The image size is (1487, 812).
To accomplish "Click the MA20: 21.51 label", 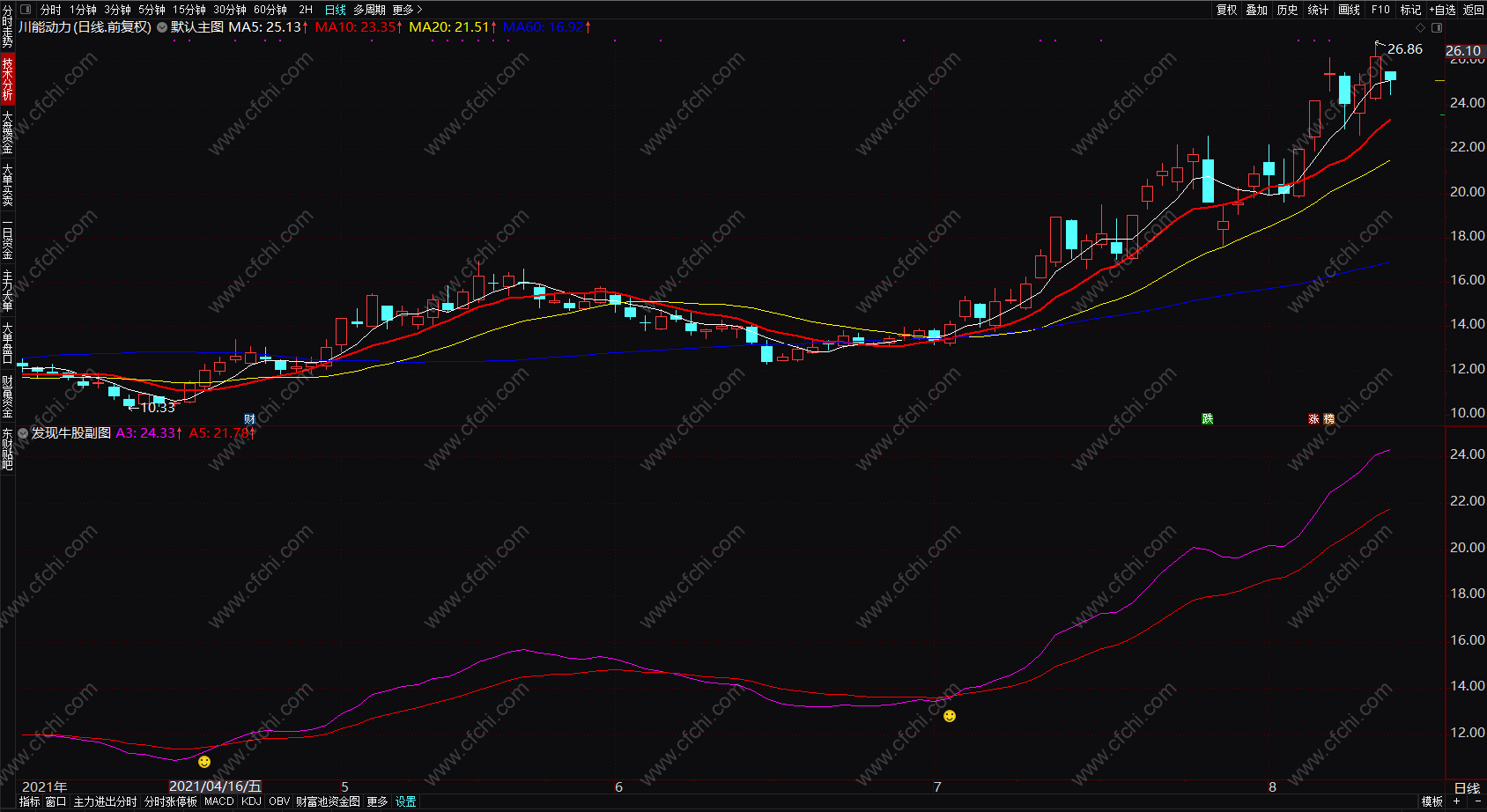I will pyautogui.click(x=454, y=27).
